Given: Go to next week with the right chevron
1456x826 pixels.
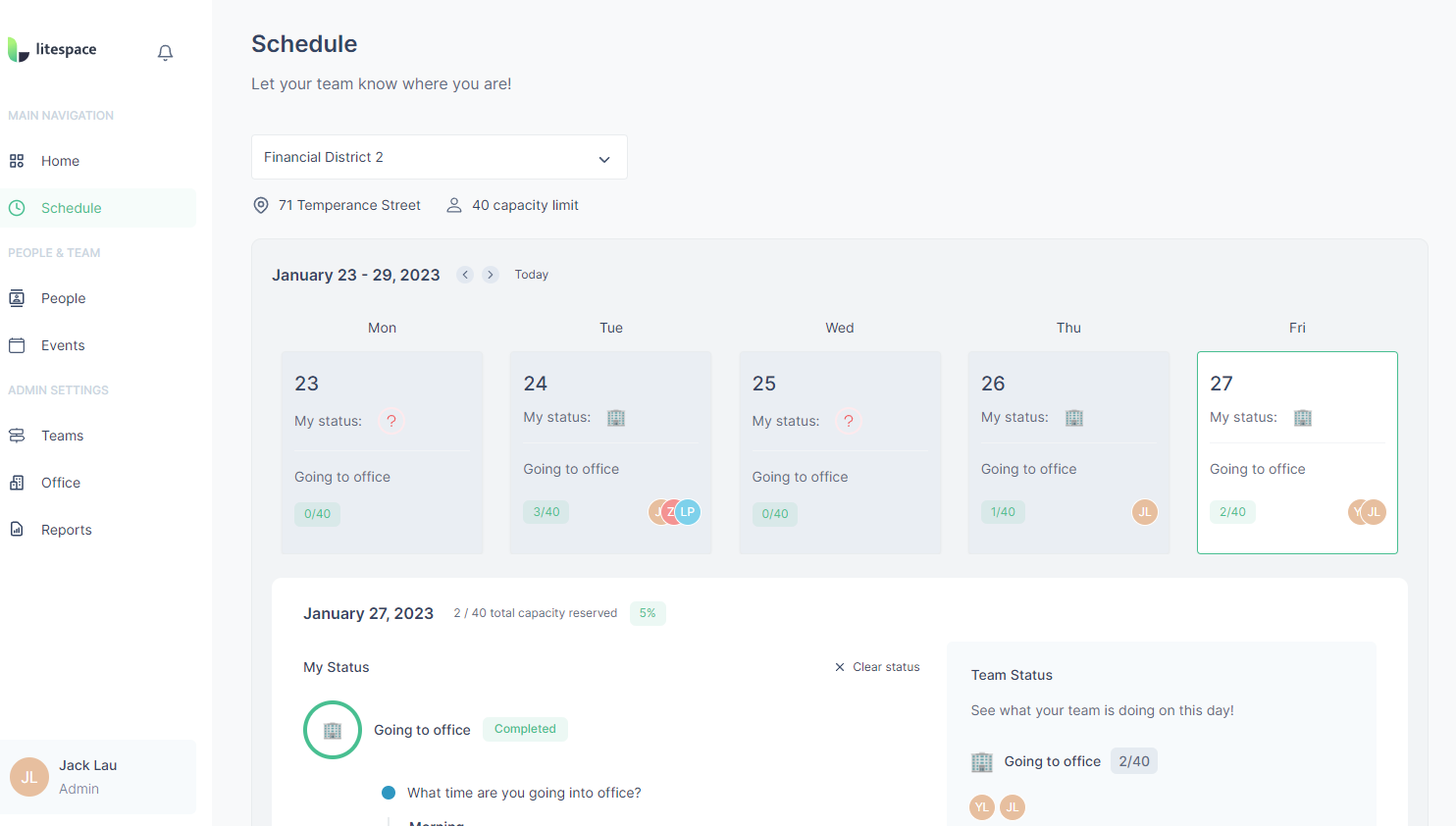Looking at the screenshot, I should 490,275.
